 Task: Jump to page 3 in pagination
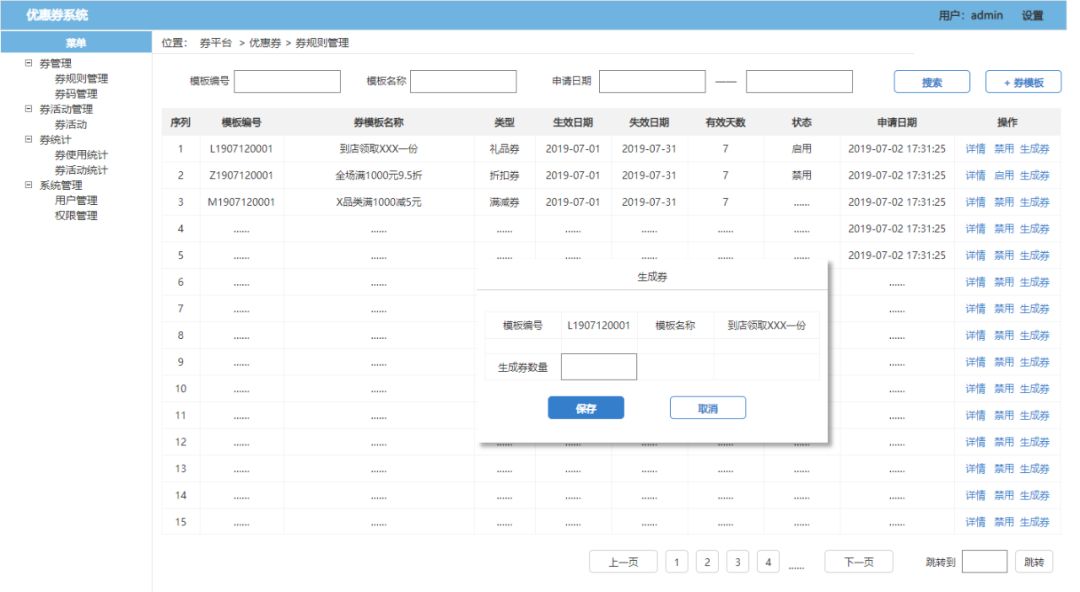tap(738, 561)
